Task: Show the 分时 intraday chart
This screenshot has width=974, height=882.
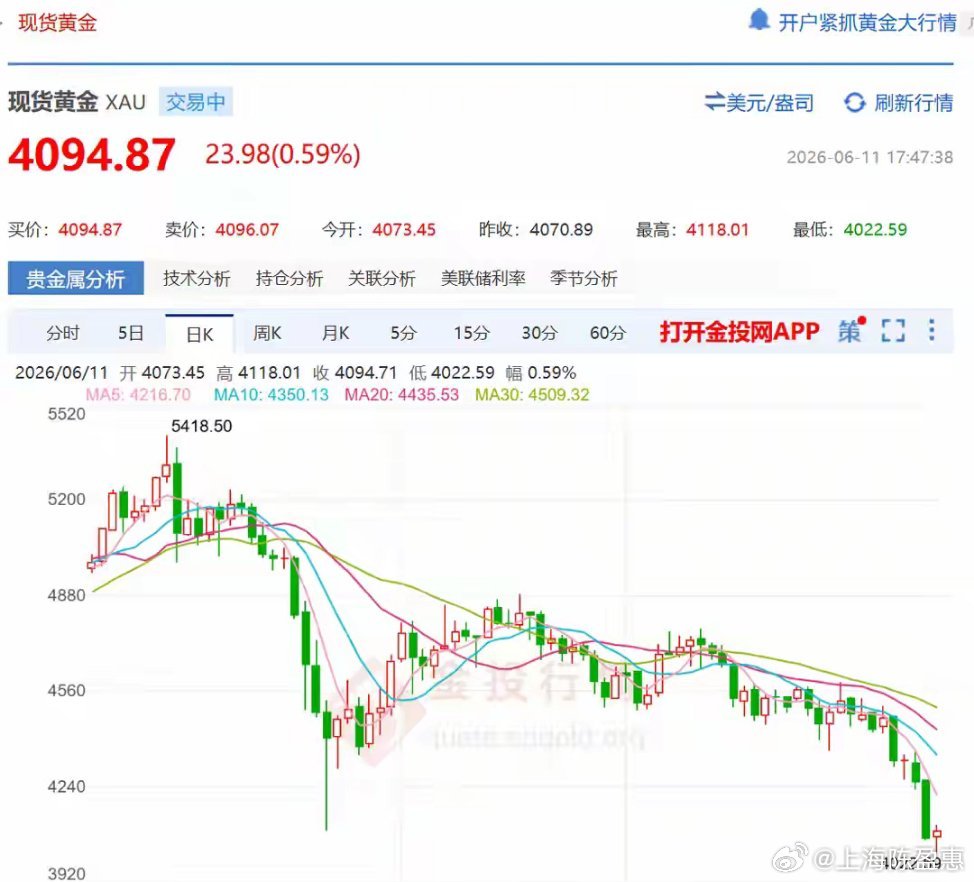Action: (x=63, y=334)
